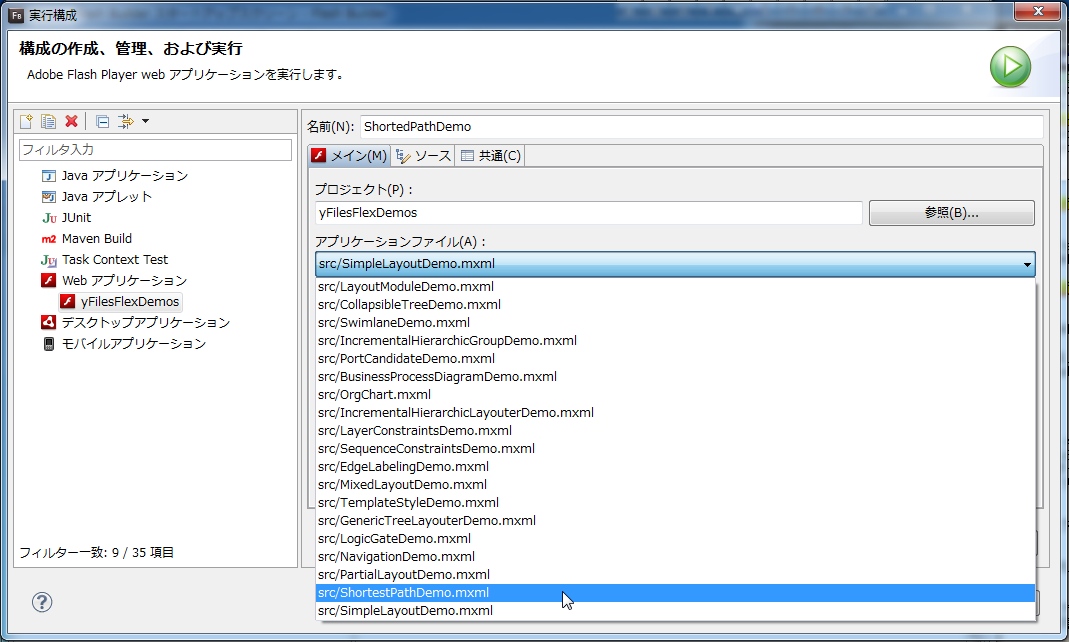Choose src/SwimlaneDemo.mxml from list
This screenshot has width=1069, height=642.
pos(675,323)
